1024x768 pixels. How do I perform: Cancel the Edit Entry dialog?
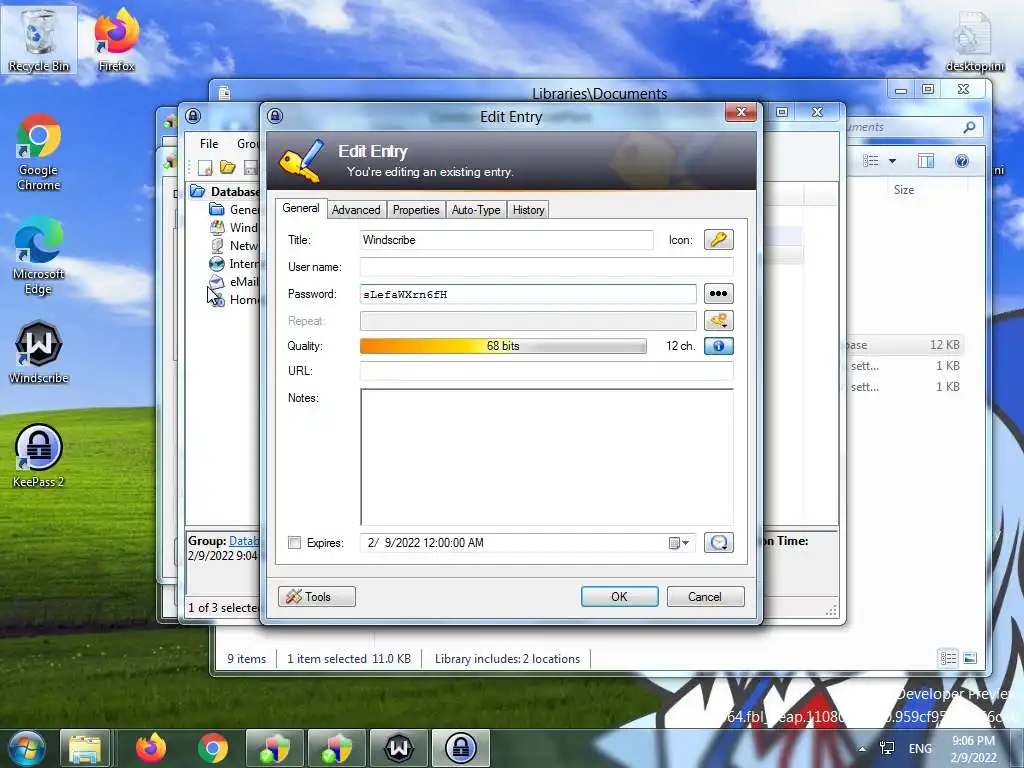pyautogui.click(x=705, y=596)
